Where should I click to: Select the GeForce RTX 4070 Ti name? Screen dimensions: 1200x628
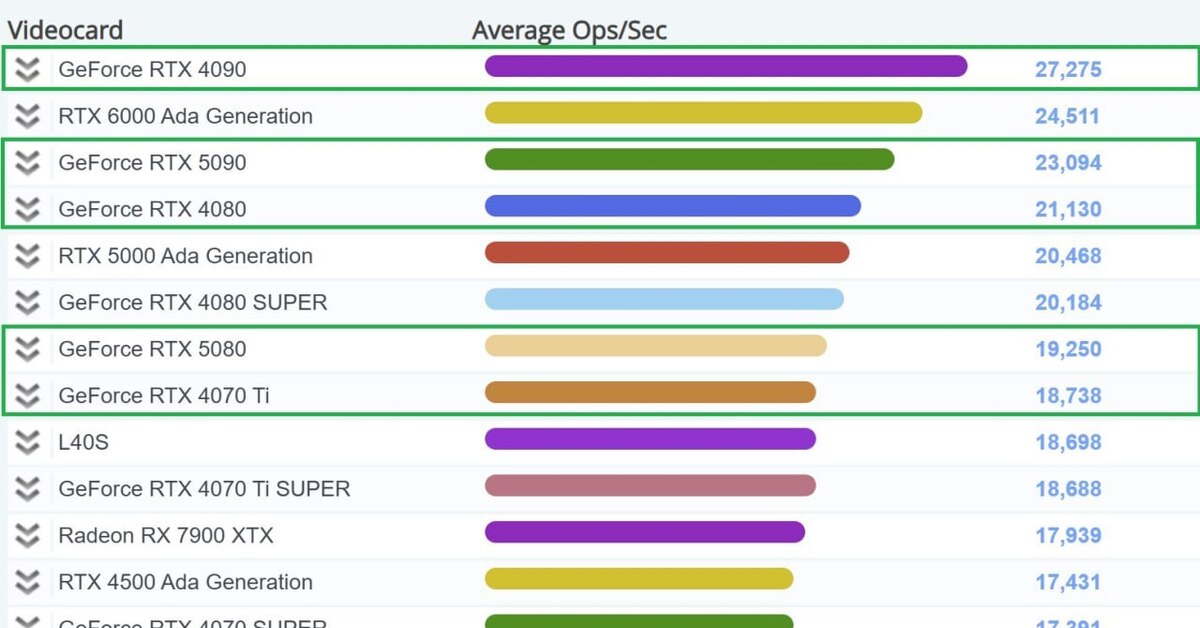(x=164, y=395)
